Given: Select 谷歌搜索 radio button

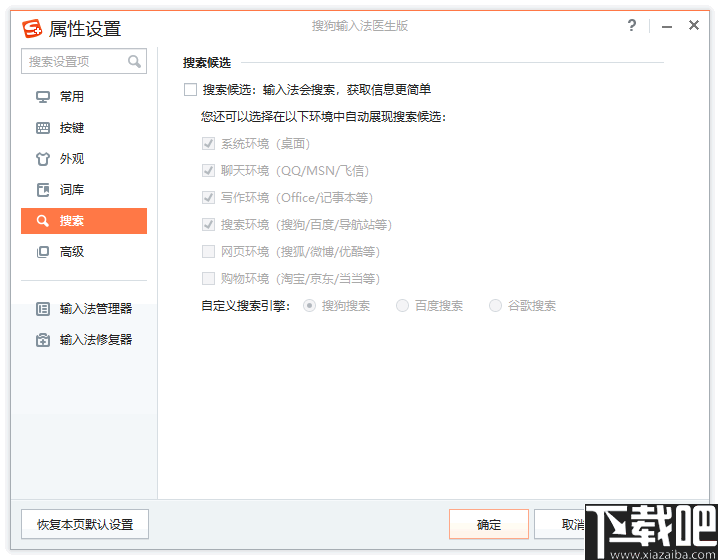Looking at the screenshot, I should coord(495,306).
